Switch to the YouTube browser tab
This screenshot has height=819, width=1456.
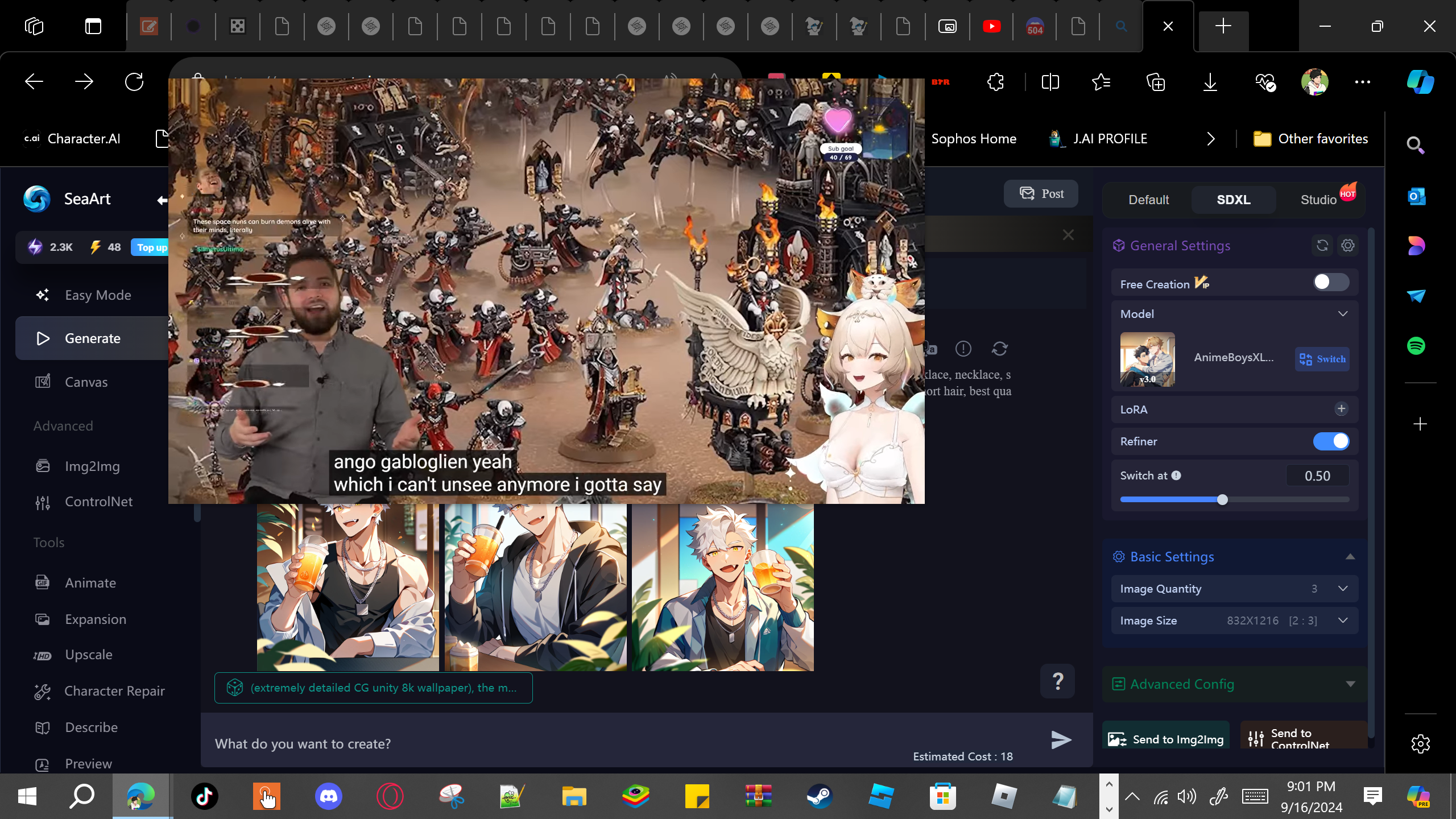(991, 26)
